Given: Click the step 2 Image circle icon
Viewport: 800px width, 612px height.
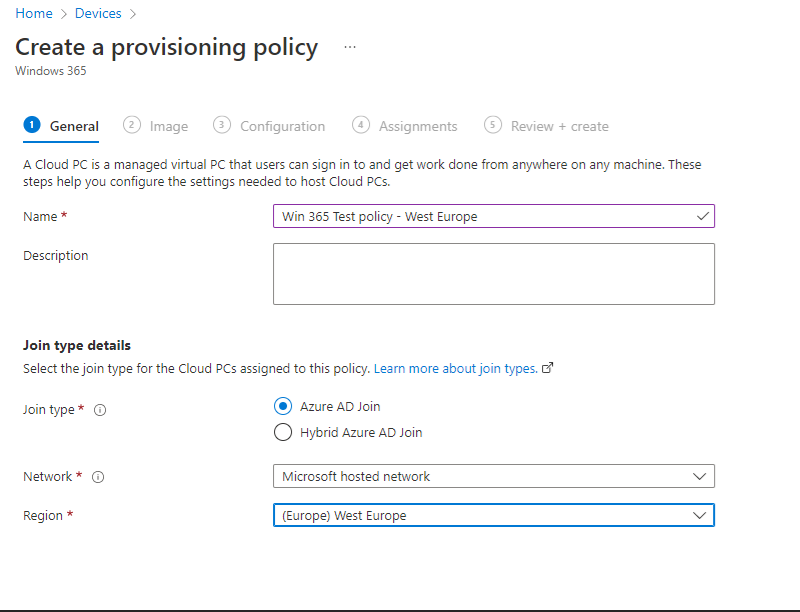Looking at the screenshot, I should [132, 125].
